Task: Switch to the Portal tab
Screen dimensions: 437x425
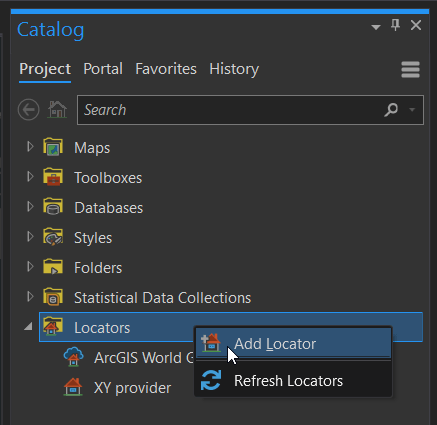Action: pos(103,69)
